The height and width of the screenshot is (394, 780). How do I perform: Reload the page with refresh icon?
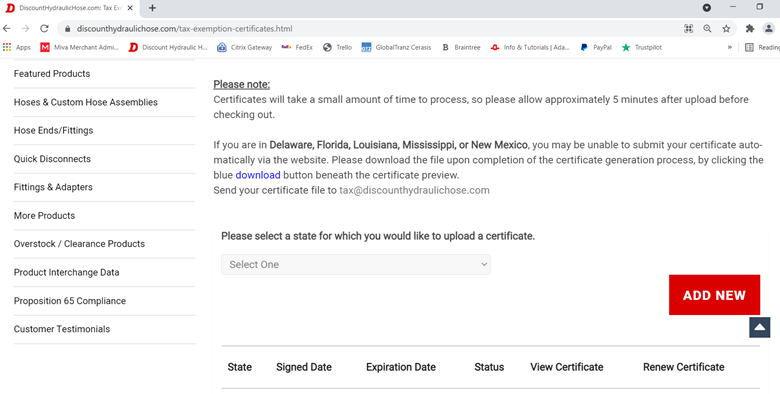click(44, 28)
